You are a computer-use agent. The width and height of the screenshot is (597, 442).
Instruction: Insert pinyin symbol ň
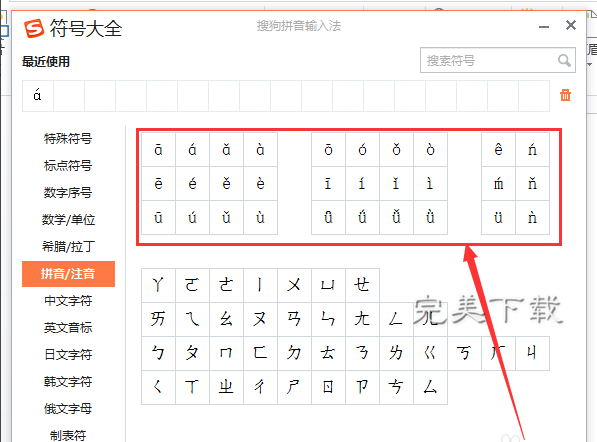tap(532, 184)
